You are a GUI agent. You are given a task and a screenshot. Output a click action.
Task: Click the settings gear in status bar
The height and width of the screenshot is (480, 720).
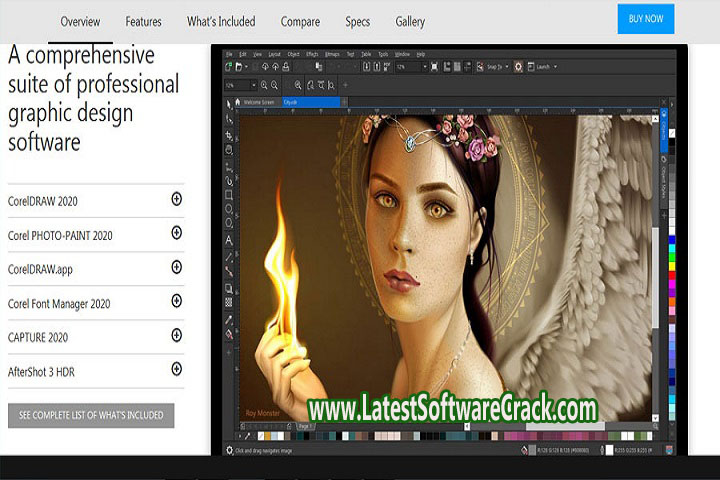point(229,450)
